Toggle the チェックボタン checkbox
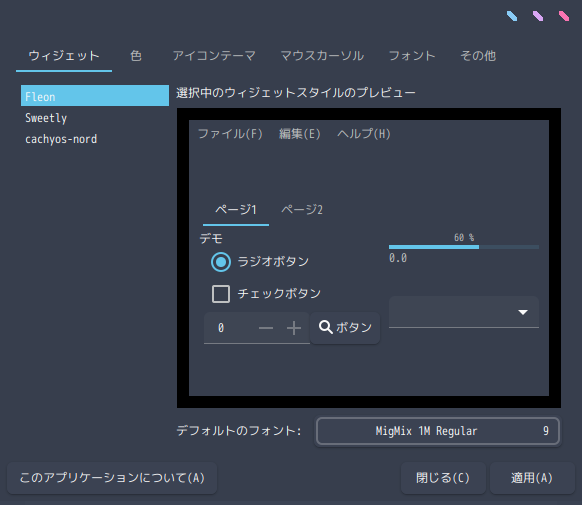The width and height of the screenshot is (582, 505). pyautogui.click(x=221, y=294)
